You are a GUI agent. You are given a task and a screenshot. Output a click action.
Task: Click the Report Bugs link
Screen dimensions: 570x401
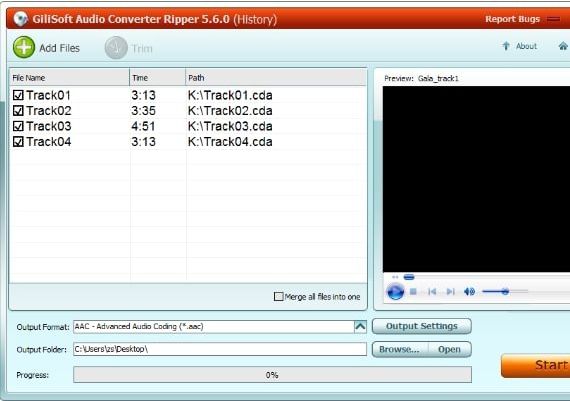(x=513, y=19)
